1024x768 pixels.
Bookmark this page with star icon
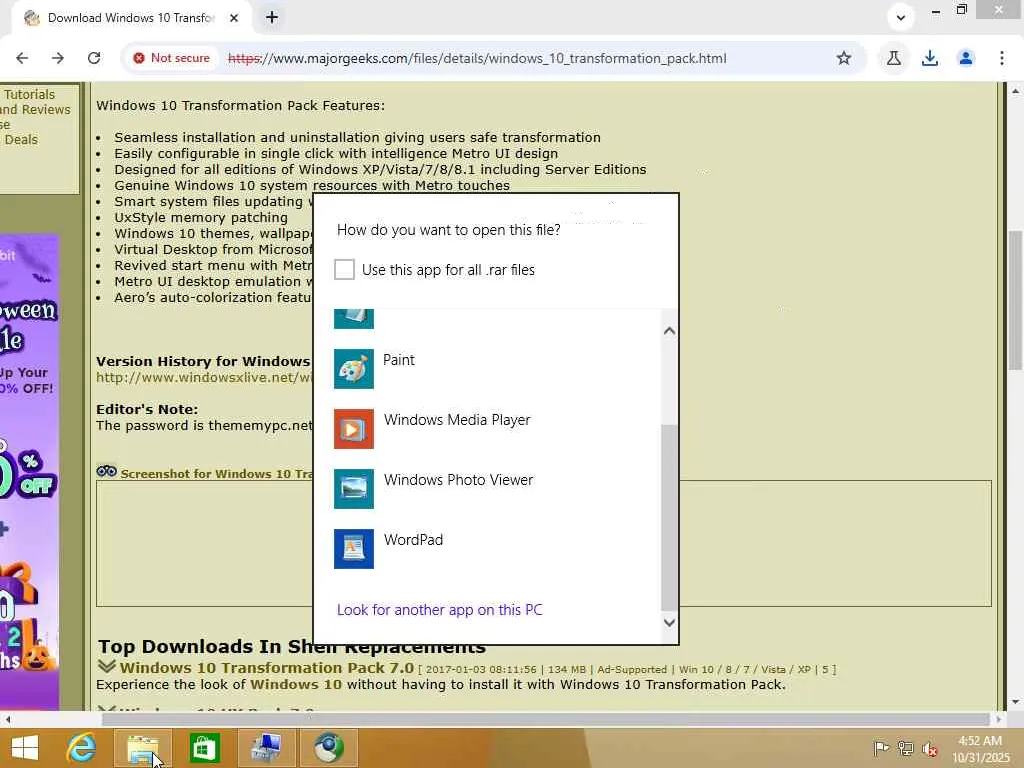(x=844, y=58)
